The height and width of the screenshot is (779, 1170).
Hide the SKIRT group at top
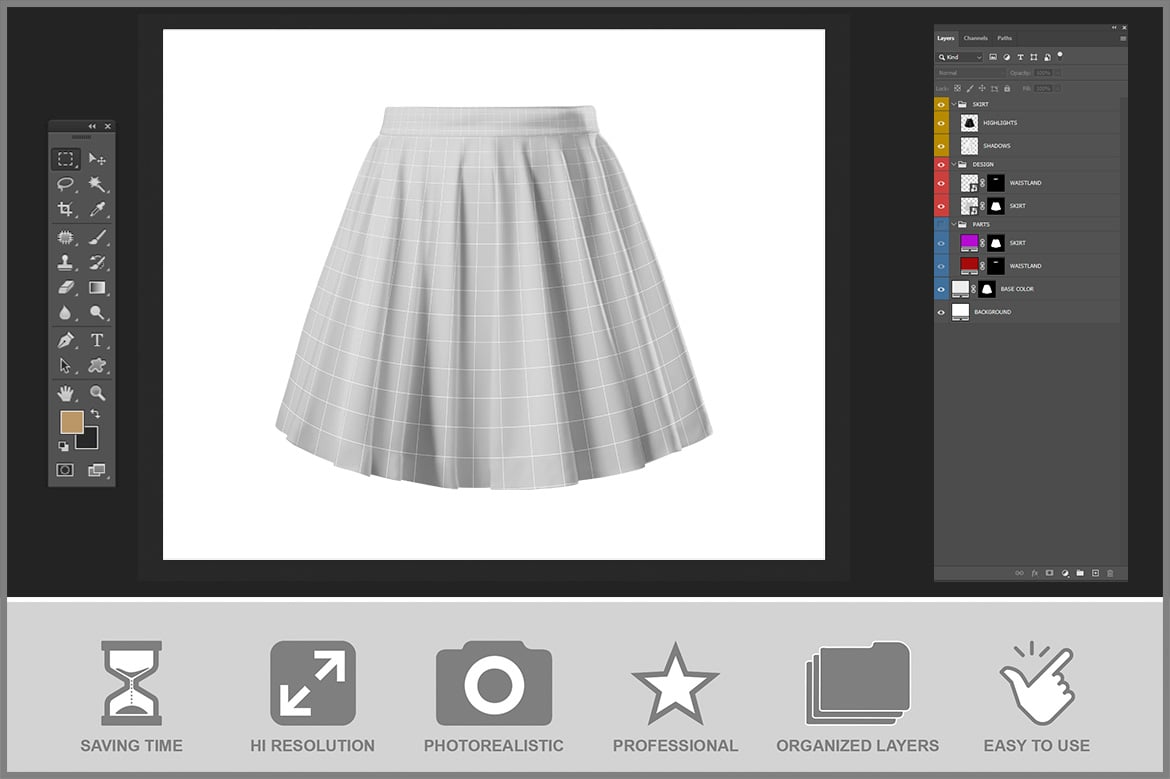pyautogui.click(x=941, y=104)
